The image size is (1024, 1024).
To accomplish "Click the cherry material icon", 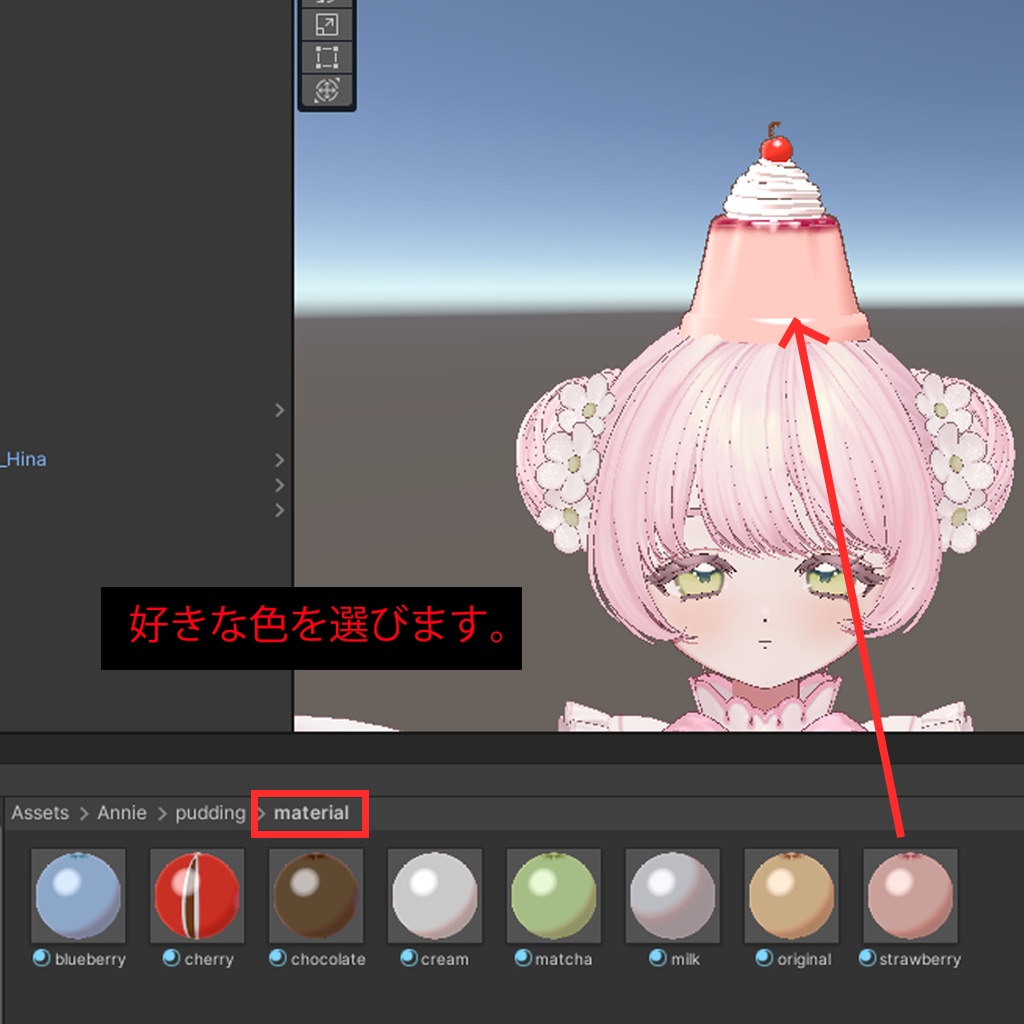I will [x=197, y=897].
